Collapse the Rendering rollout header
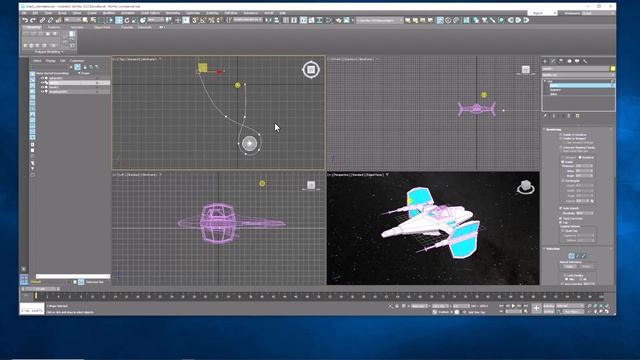This screenshot has height=360, width=640. [x=553, y=129]
